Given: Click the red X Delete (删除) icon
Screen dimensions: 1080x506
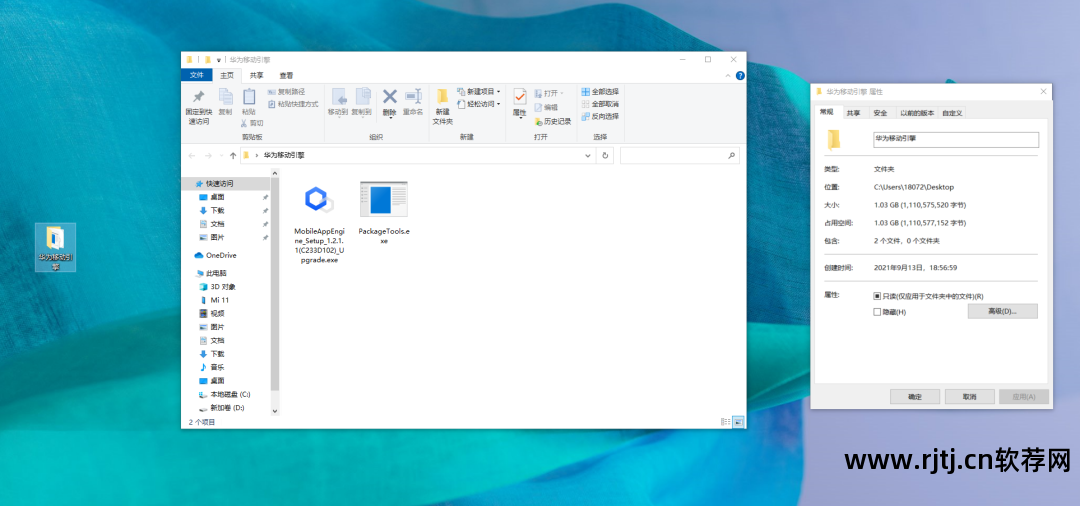Looking at the screenshot, I should point(390,96).
